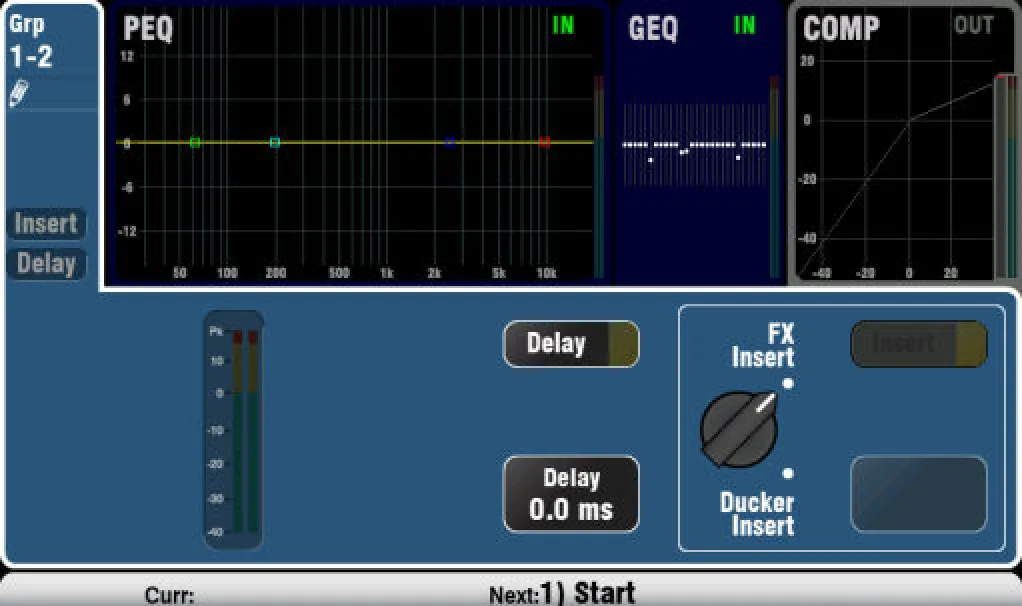Click the GEQ fader graph
1022x606 pixels.
pos(695,145)
